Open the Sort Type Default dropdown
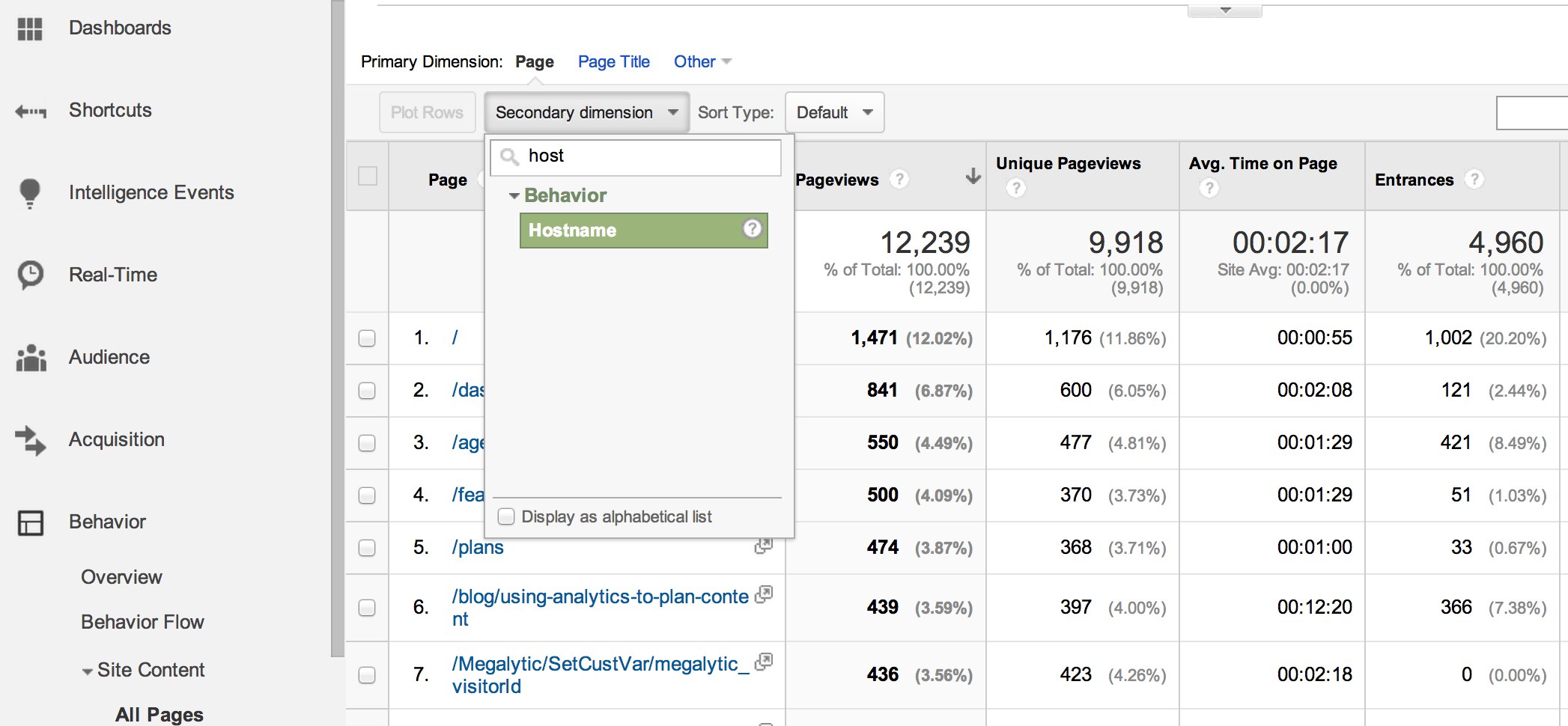1568x726 pixels. (x=834, y=112)
